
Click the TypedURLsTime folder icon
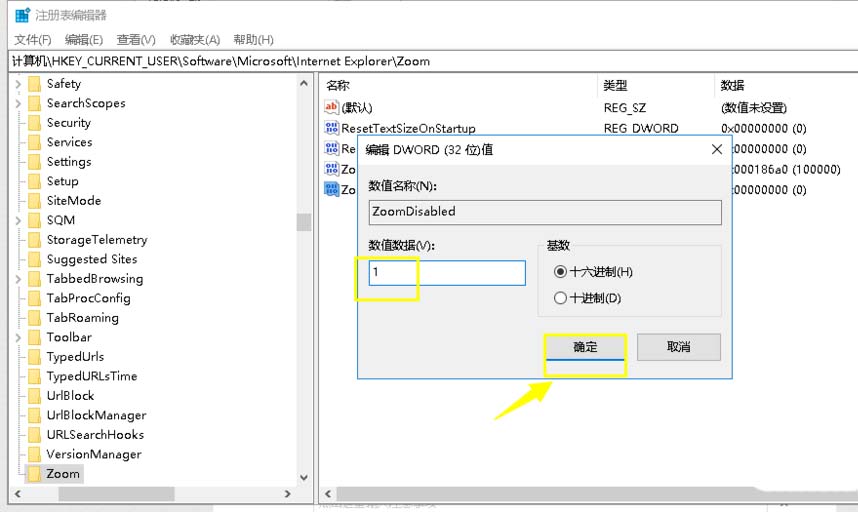(34, 376)
